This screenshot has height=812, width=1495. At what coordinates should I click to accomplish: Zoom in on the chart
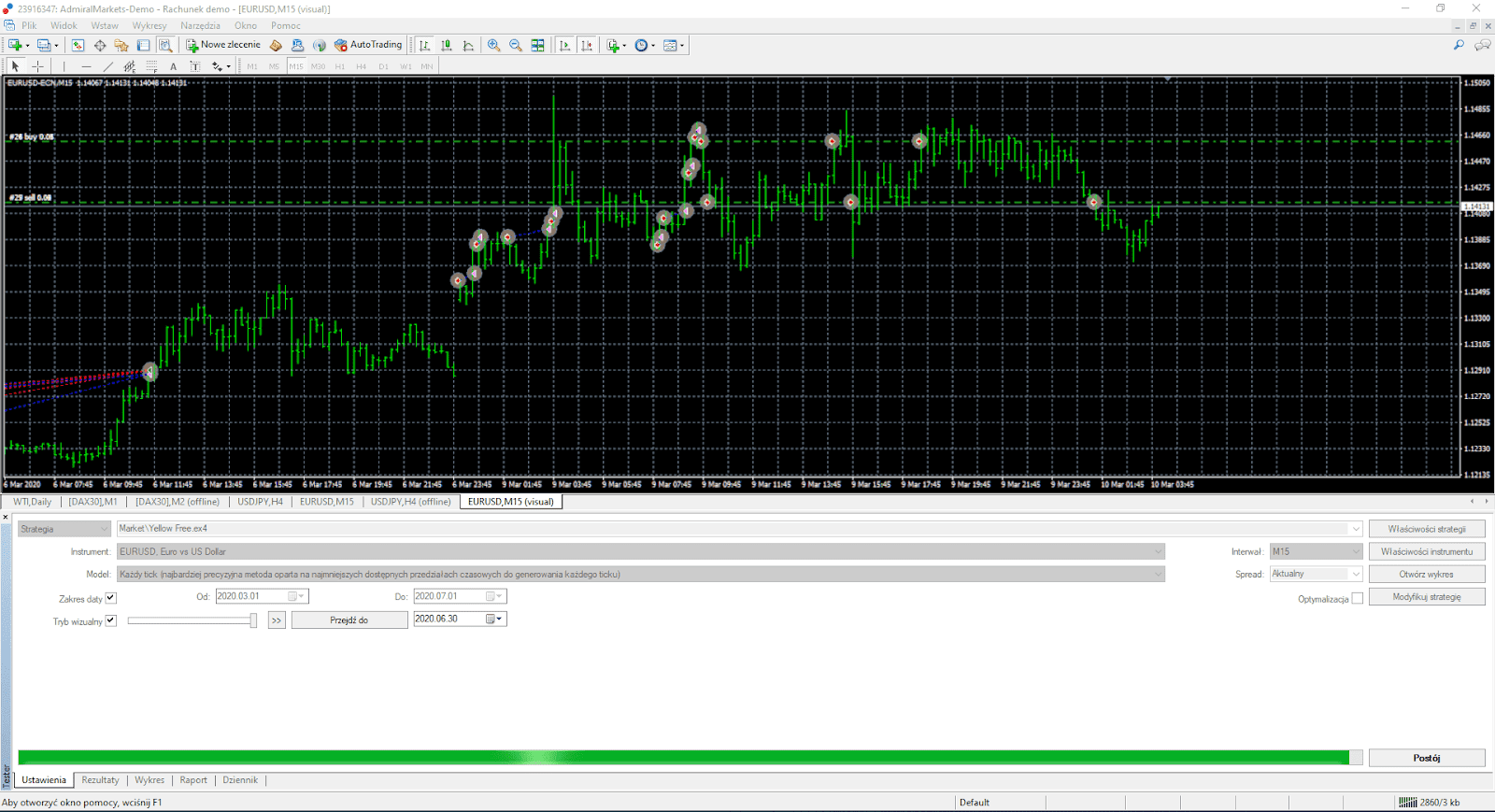coord(493,45)
